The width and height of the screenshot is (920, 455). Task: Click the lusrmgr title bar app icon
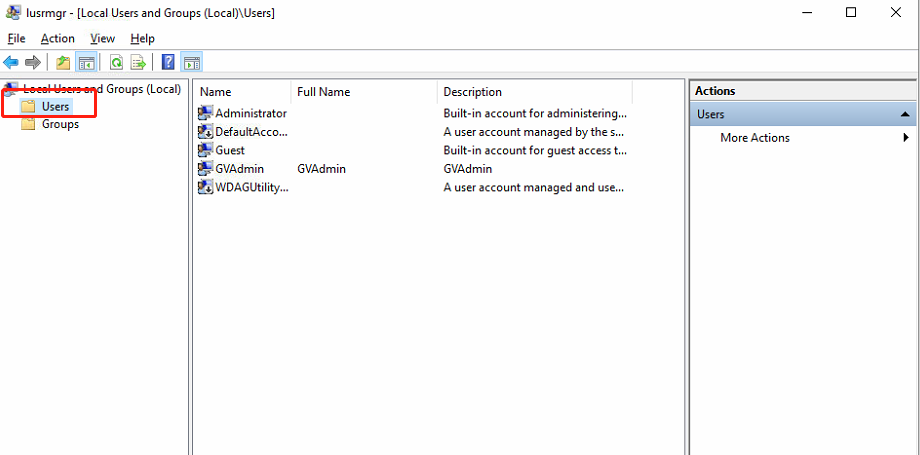pos(13,12)
